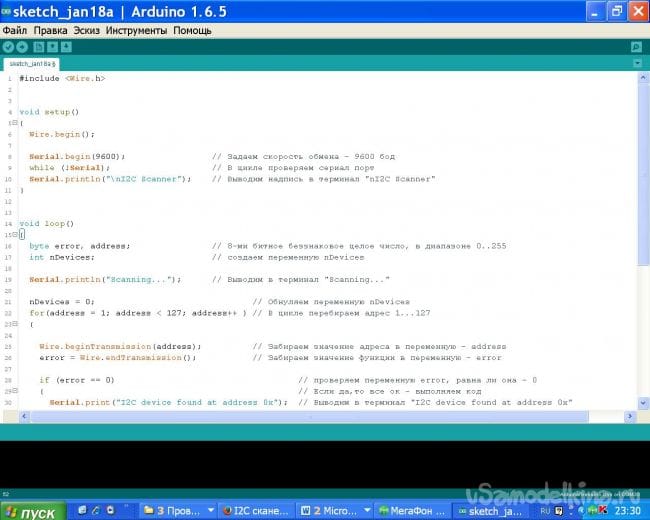Click the Upload arrow icon
Screen dimensions: 650x520
point(20,46)
